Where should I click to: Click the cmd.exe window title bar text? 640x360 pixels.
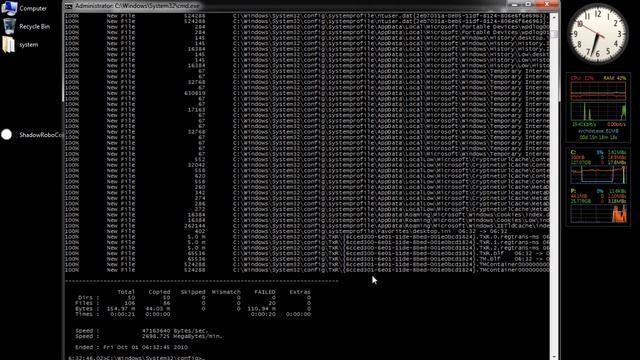[138, 6]
